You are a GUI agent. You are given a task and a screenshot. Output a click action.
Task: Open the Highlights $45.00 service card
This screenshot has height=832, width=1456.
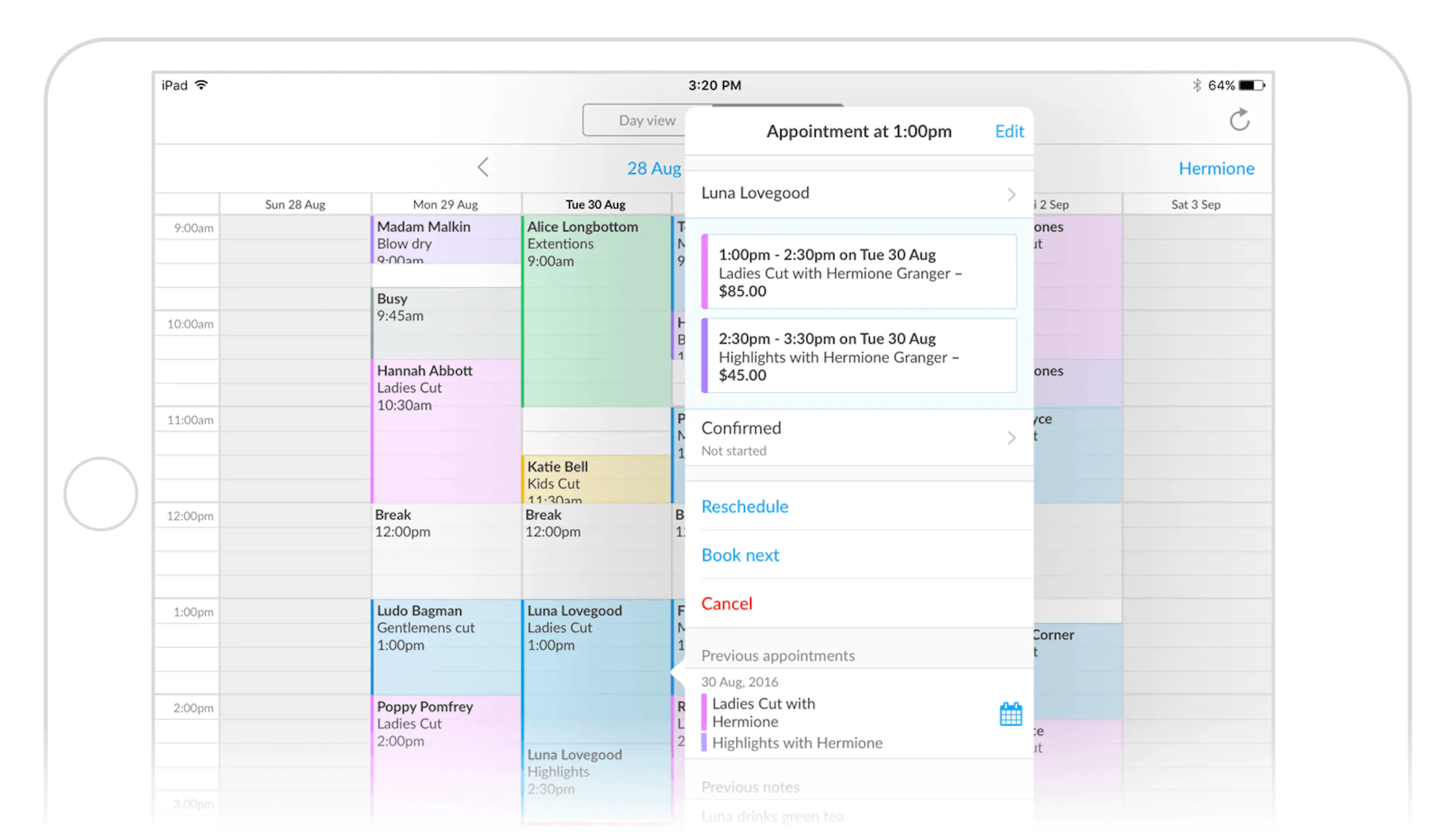tap(859, 356)
